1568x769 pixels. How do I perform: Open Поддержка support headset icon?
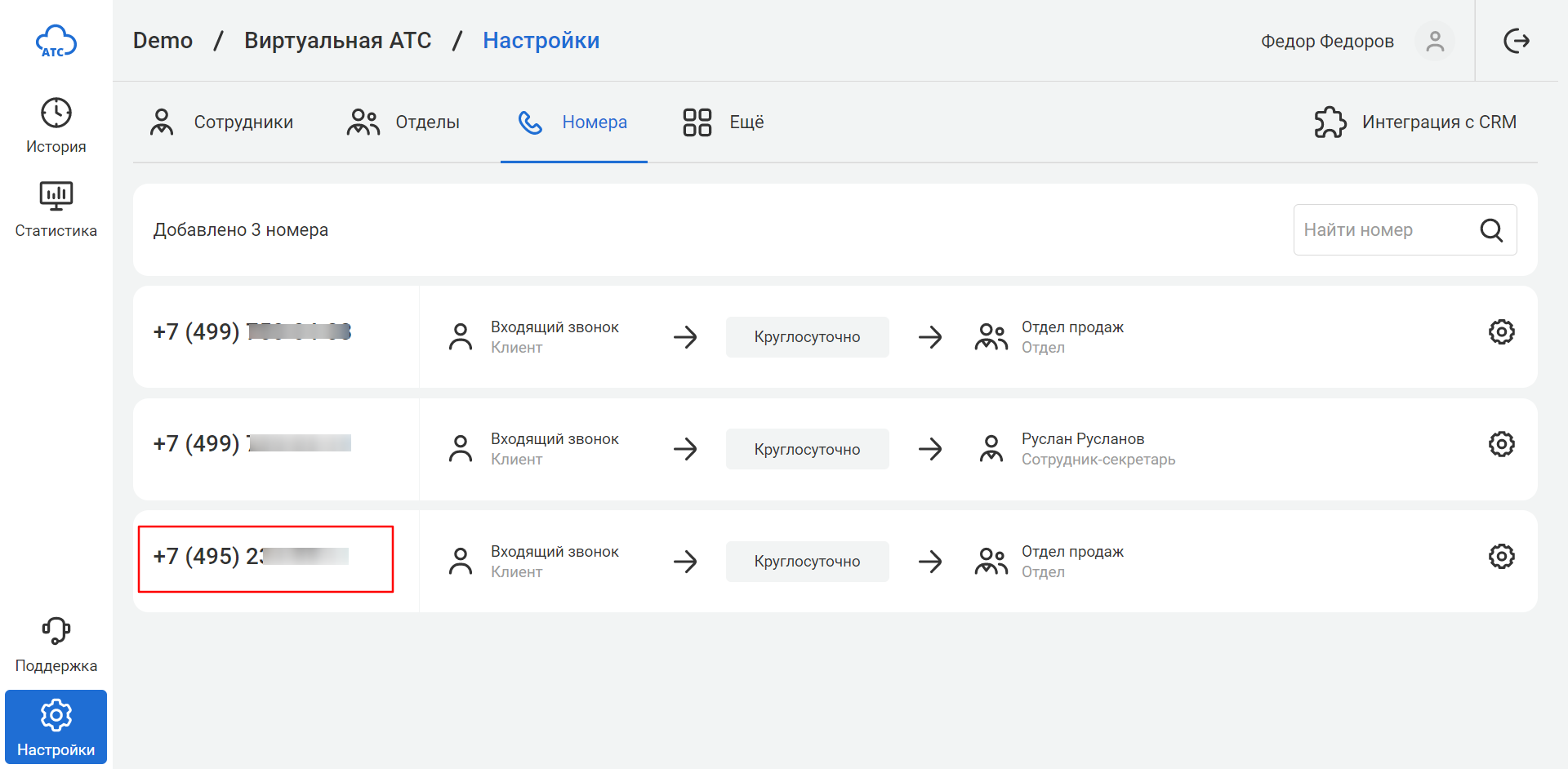(56, 644)
